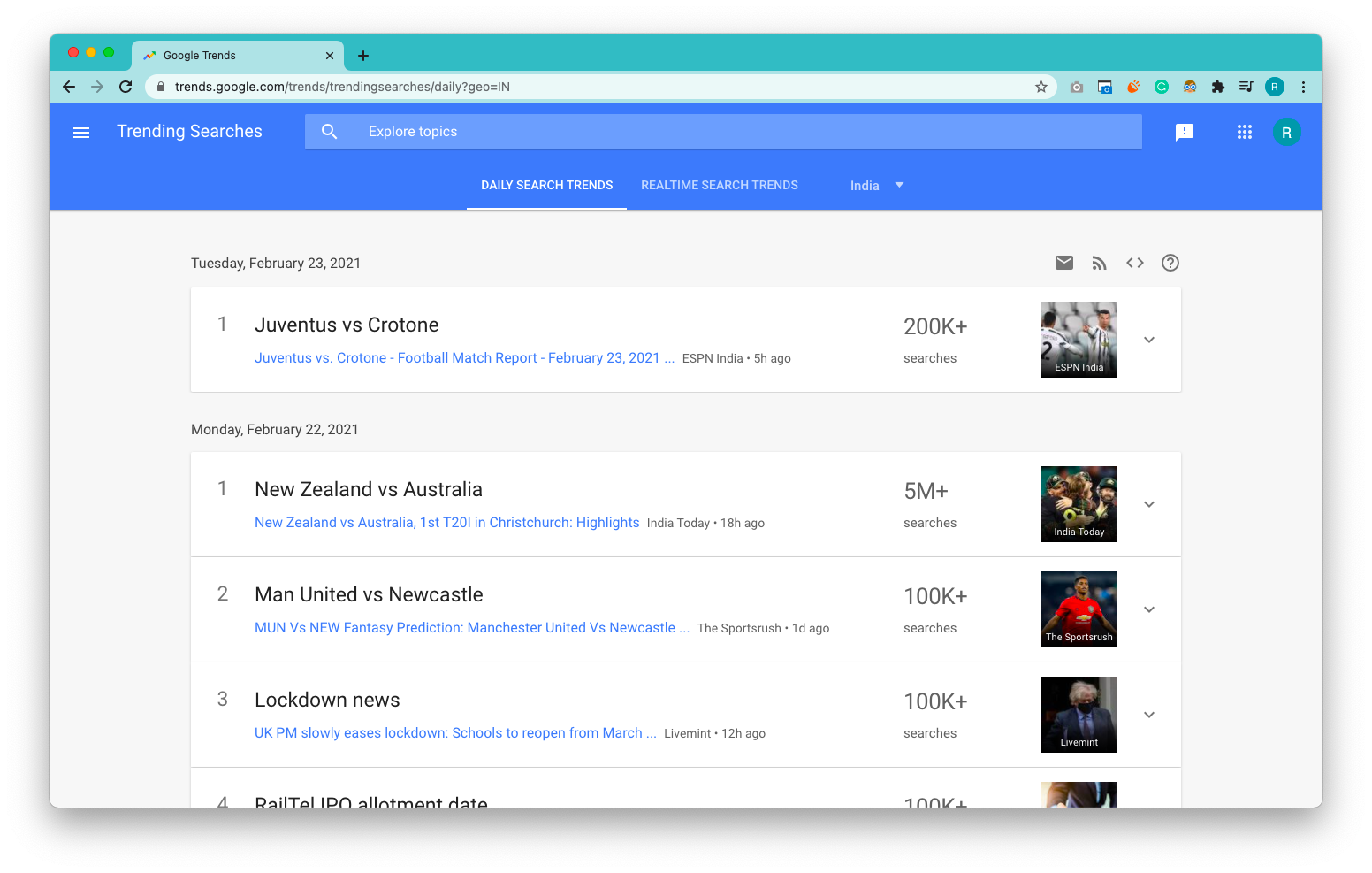
Task: Open the India Today thumbnail
Action: coord(1079,504)
